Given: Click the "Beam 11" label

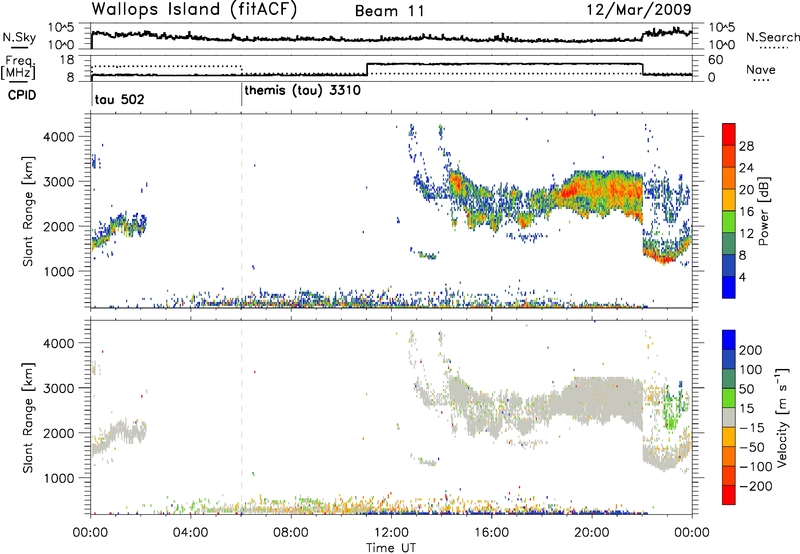Looking at the screenshot, I should point(390,11).
